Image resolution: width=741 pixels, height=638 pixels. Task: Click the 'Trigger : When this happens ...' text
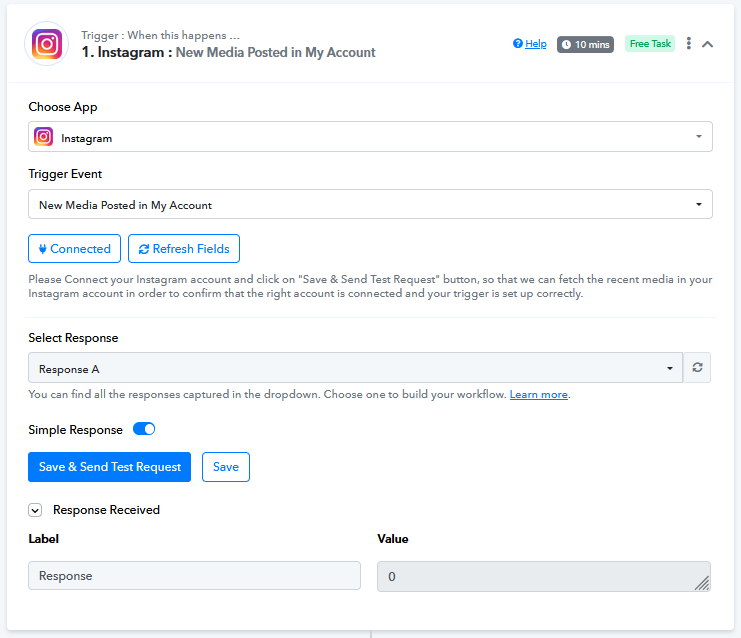pyautogui.click(x=161, y=35)
